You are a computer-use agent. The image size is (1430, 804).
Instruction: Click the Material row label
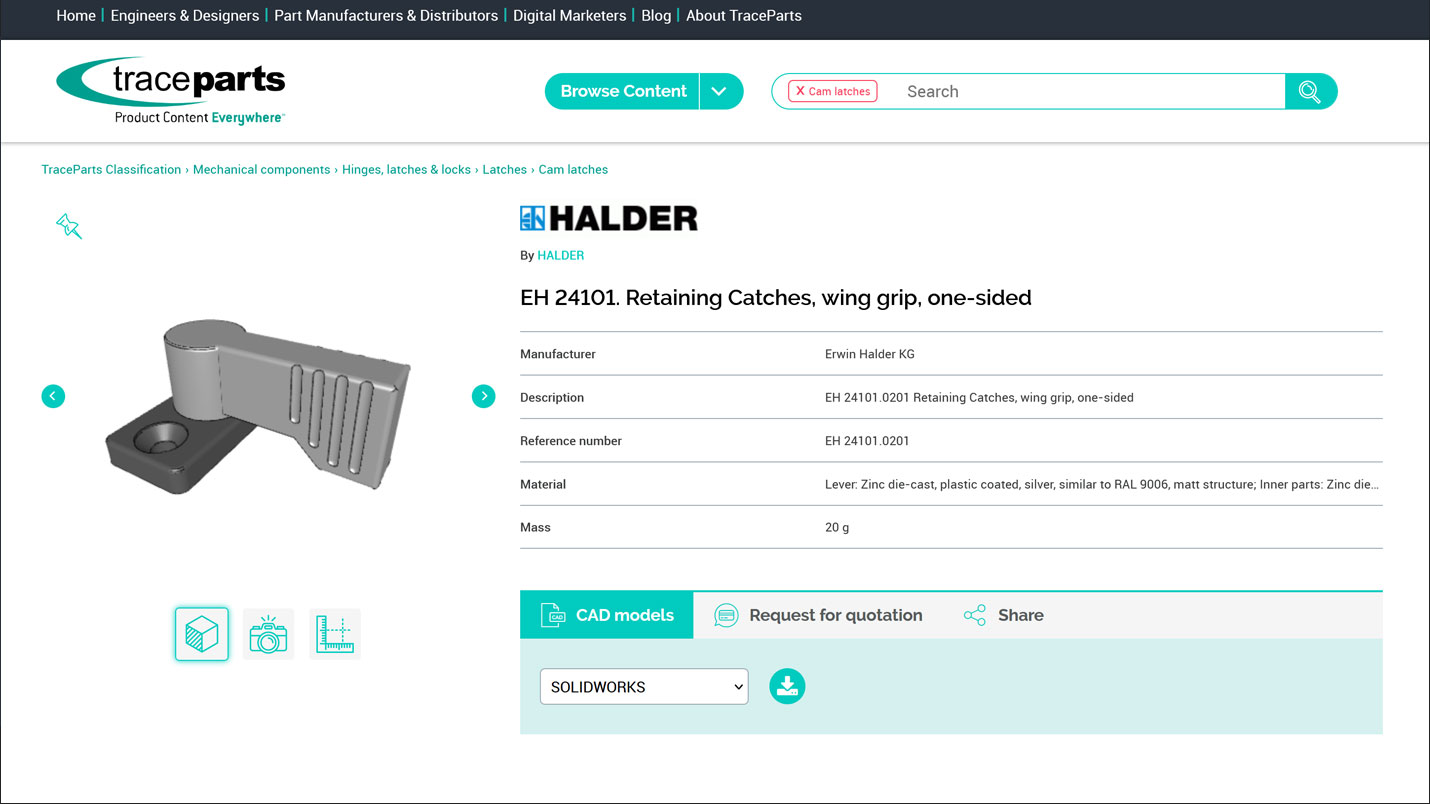click(x=543, y=484)
